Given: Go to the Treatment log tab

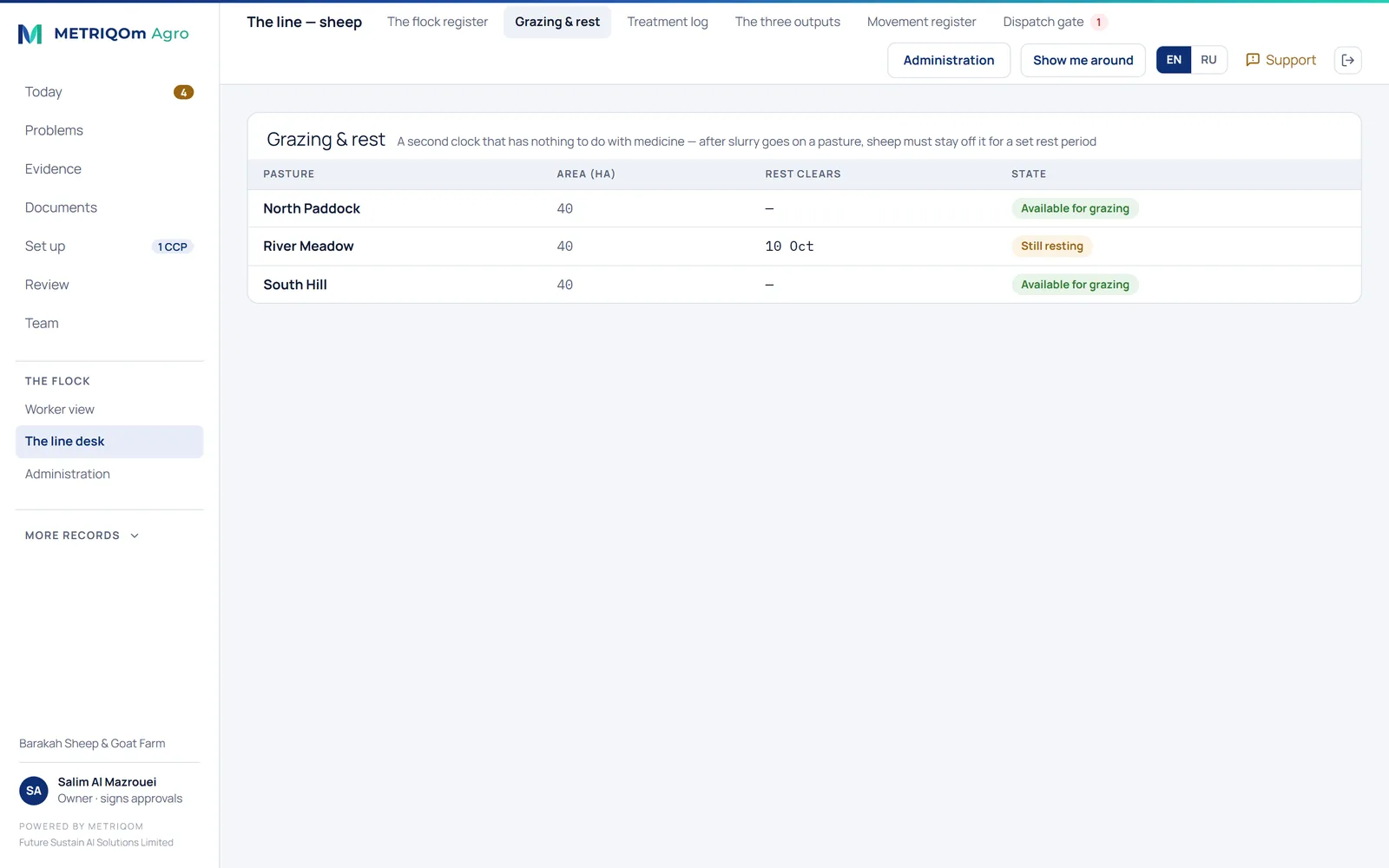Looking at the screenshot, I should tap(668, 22).
